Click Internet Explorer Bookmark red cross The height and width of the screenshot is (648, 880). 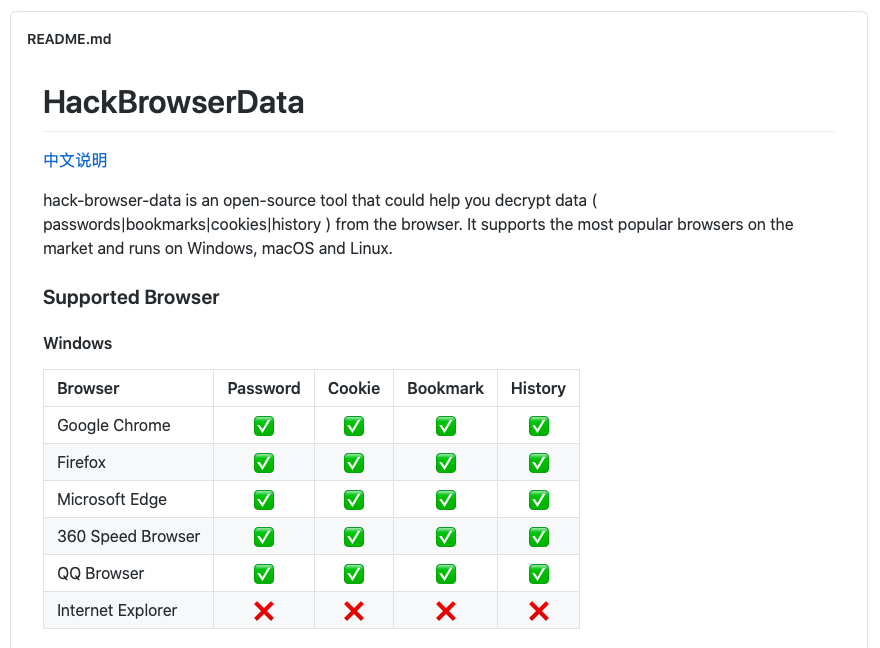click(446, 611)
